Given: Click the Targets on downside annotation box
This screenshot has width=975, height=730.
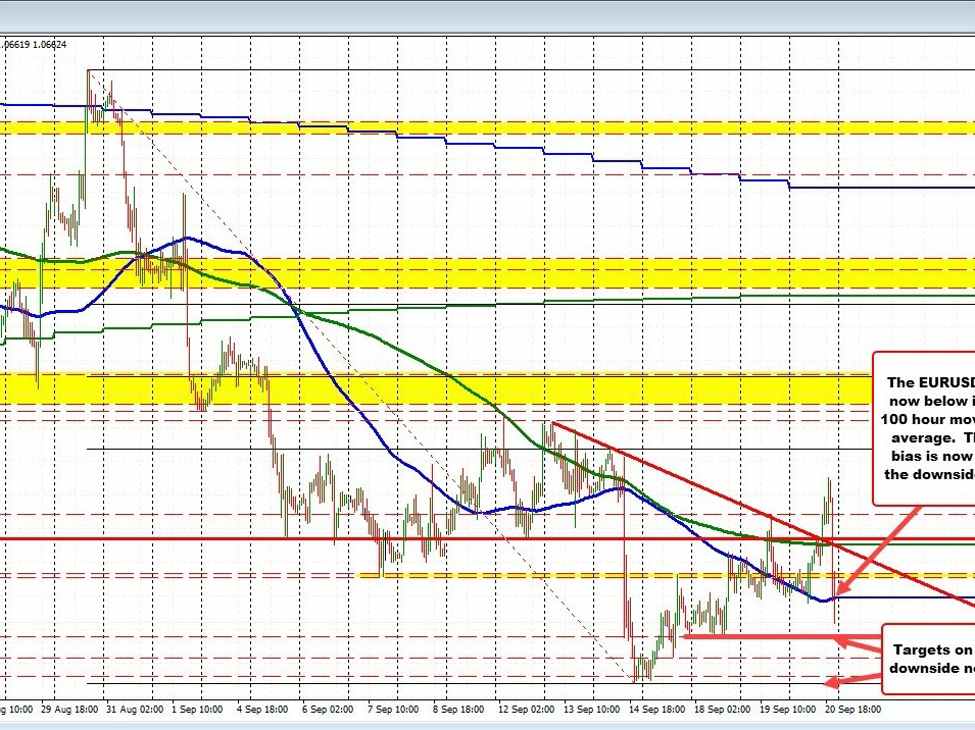Looking at the screenshot, I should click(928, 658).
